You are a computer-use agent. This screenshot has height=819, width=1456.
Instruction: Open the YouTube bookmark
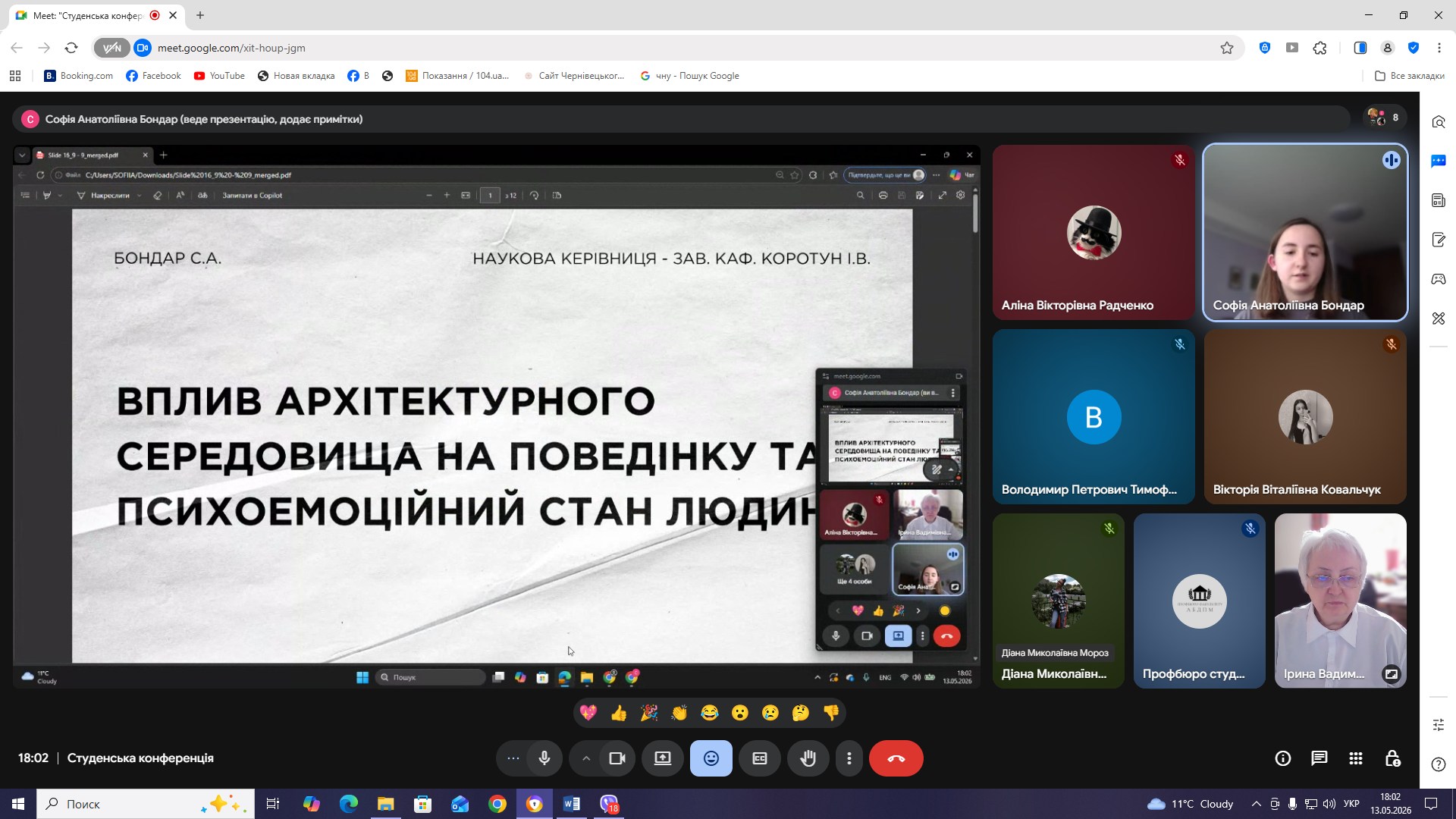click(x=219, y=76)
